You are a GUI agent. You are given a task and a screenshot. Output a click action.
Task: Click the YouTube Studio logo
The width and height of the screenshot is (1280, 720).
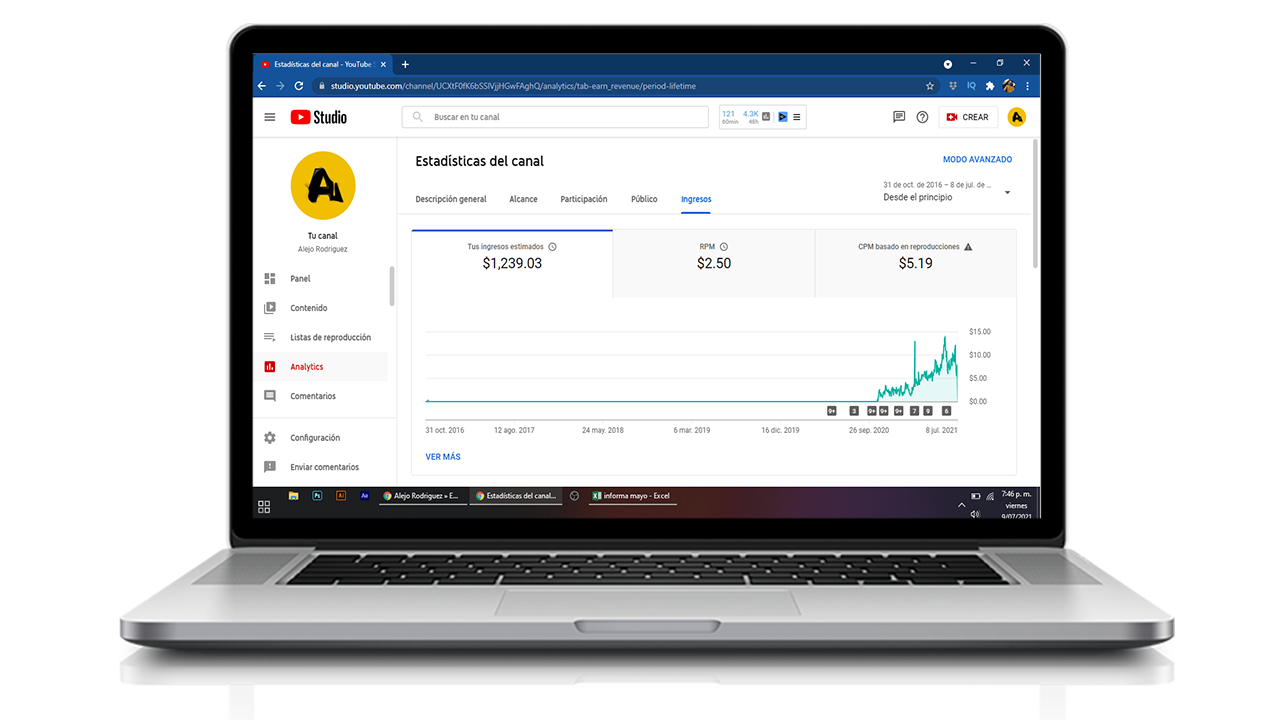(x=319, y=117)
